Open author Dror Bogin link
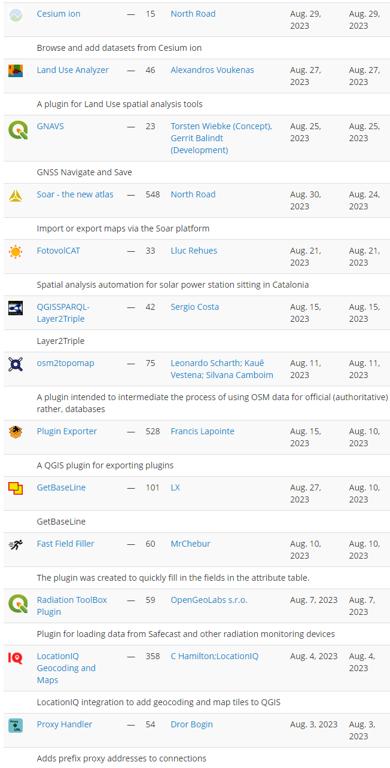This screenshot has height=768, width=390. point(192,724)
